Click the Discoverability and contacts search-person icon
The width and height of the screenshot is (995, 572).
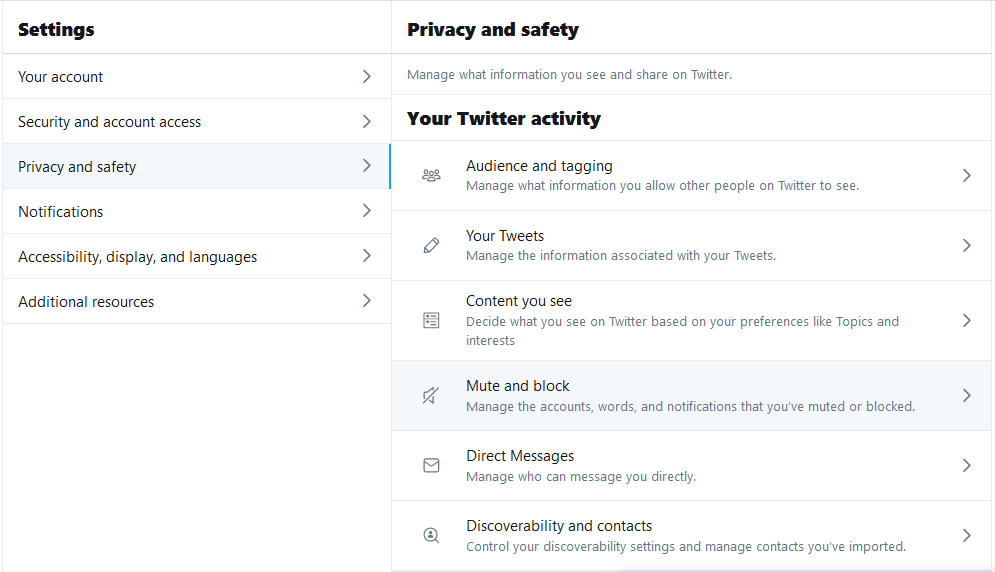432,535
